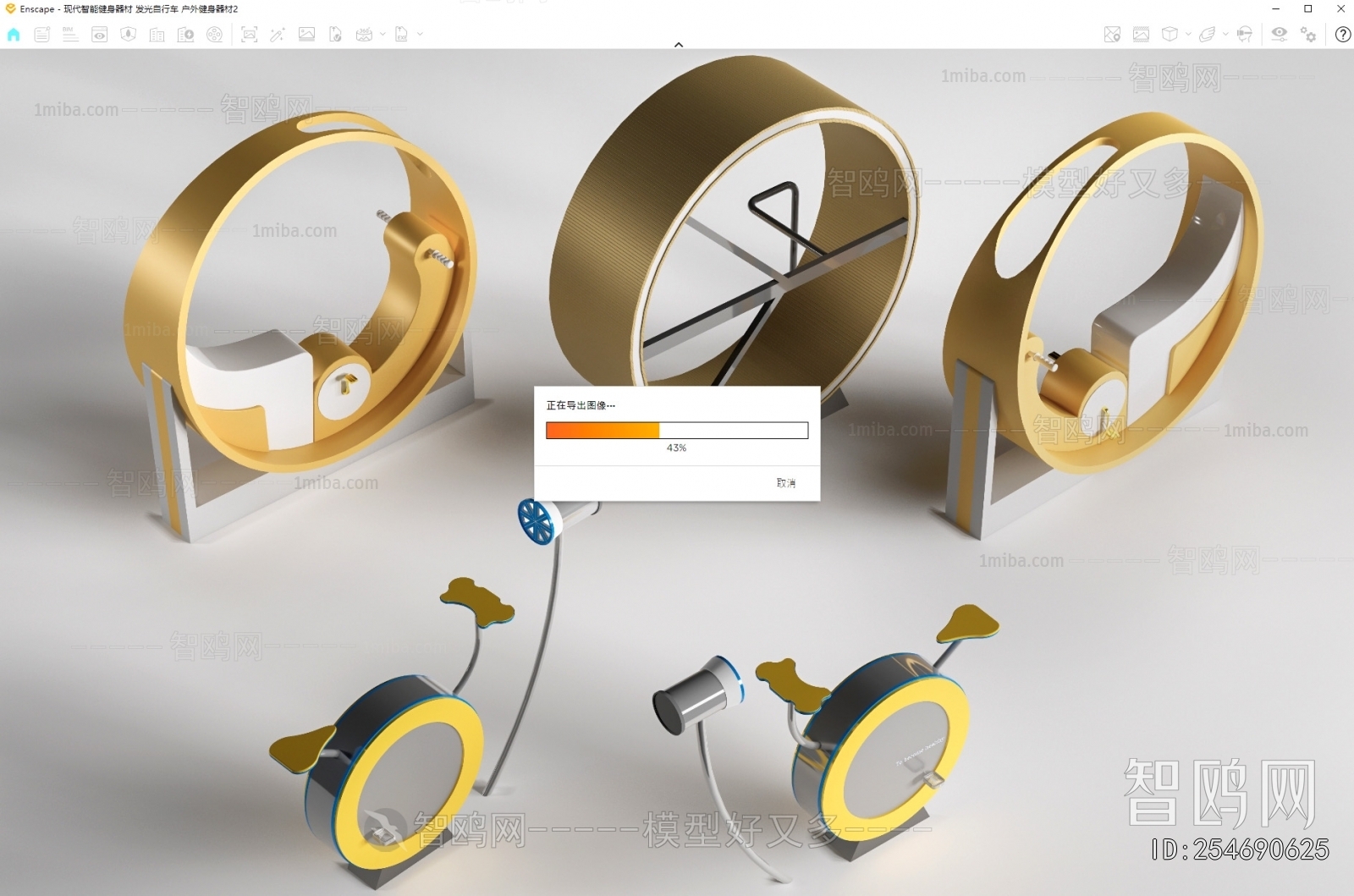Click the screenshot capture icon

[249, 35]
